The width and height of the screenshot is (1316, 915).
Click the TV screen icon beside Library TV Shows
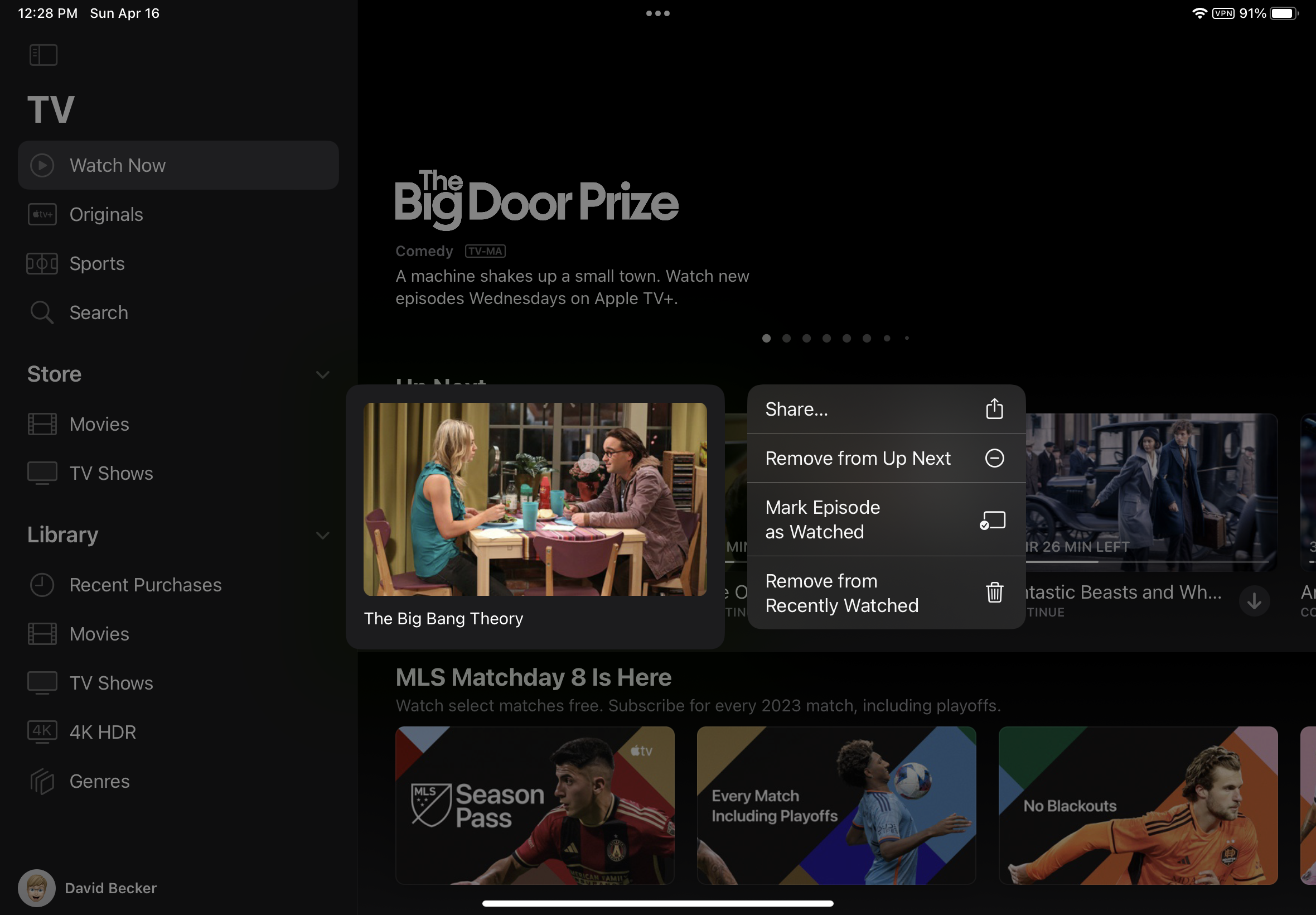[x=42, y=683]
